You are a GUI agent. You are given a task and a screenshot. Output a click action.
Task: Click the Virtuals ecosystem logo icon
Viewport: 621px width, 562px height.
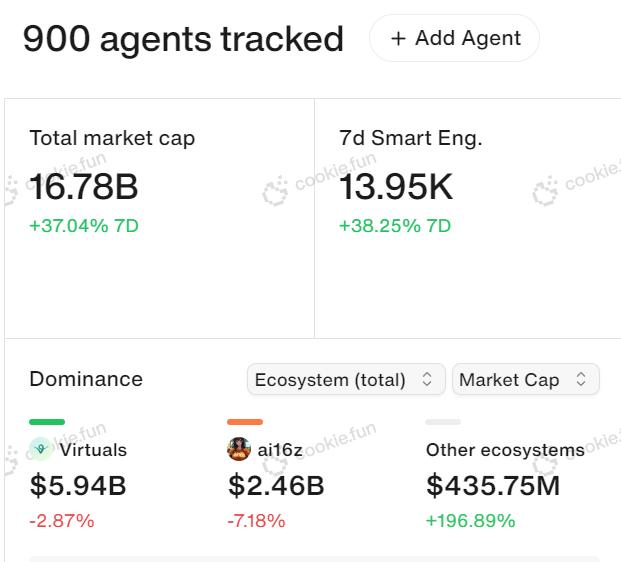click(x=41, y=449)
